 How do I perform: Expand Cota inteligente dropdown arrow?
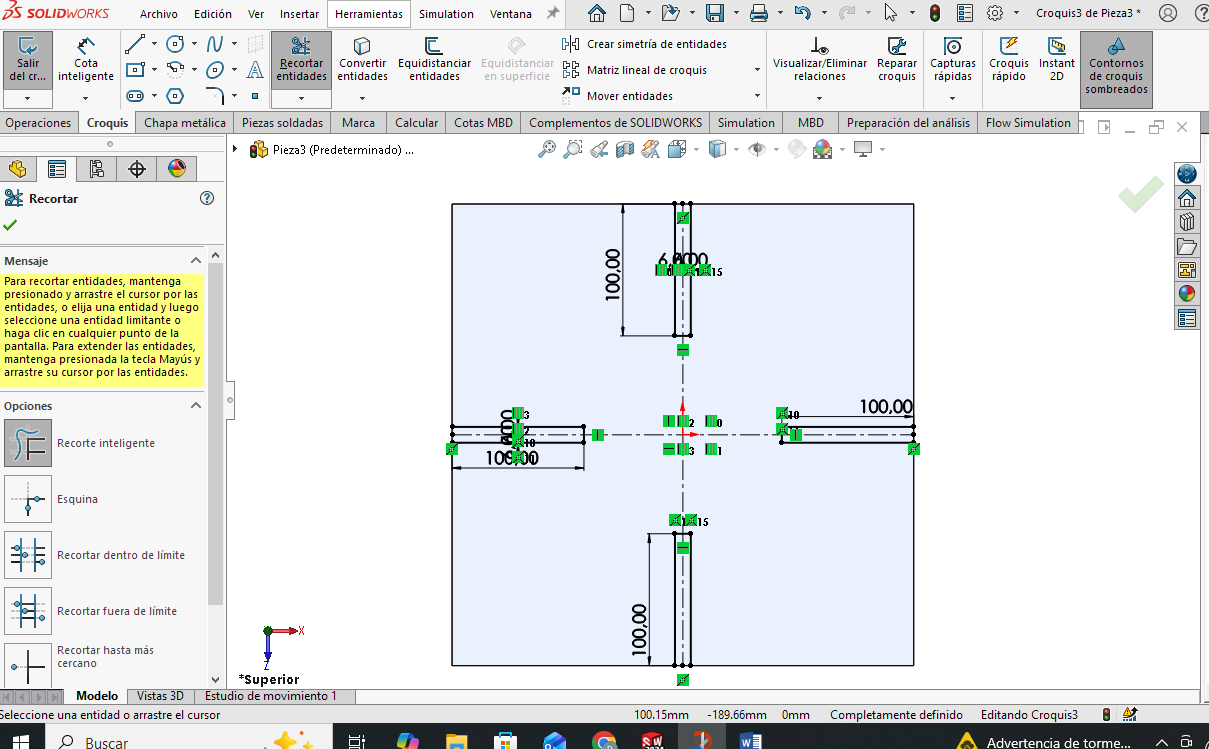(x=86, y=98)
